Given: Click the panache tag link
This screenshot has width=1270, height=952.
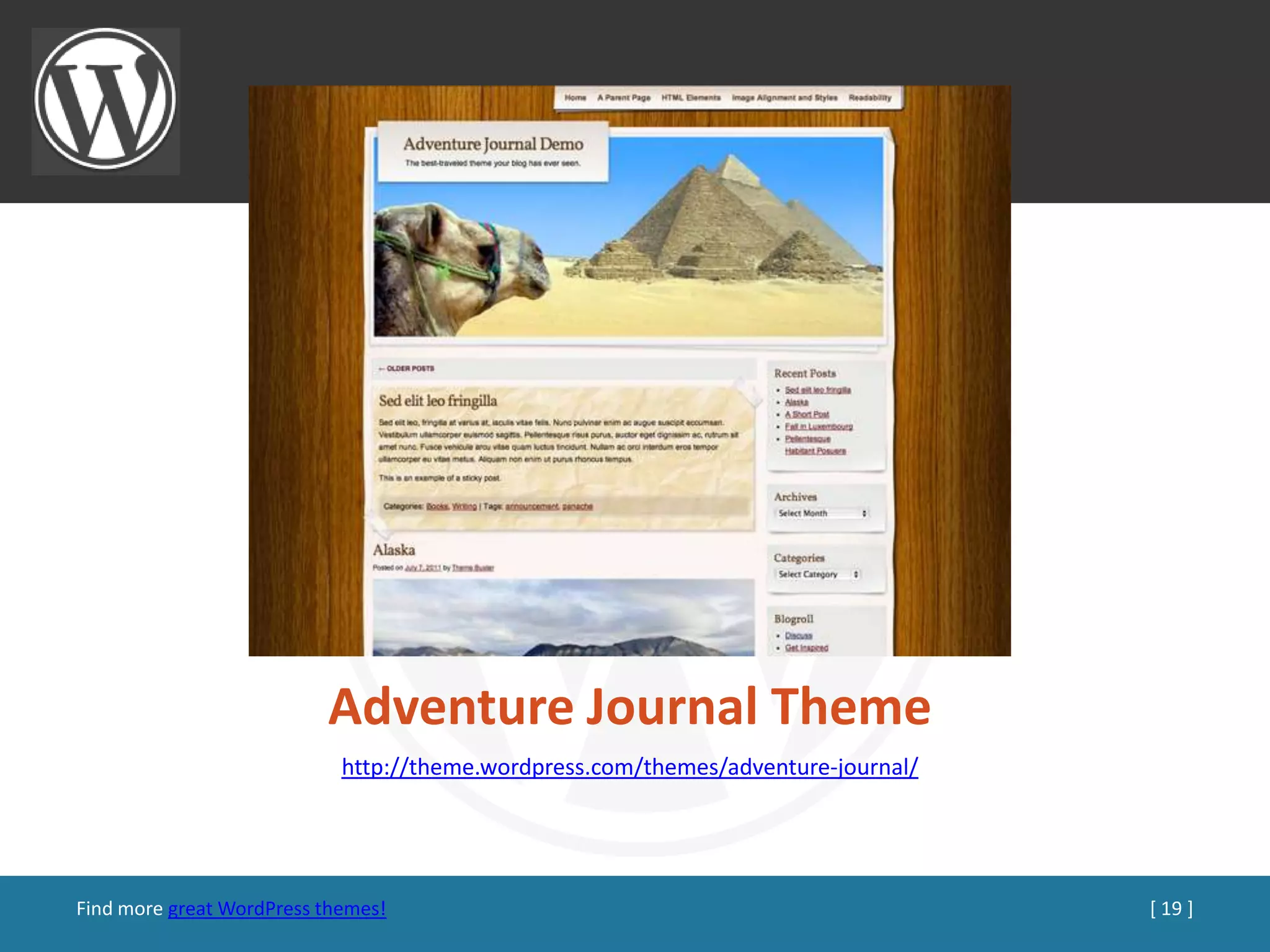Looking at the screenshot, I should pyautogui.click(x=577, y=506).
